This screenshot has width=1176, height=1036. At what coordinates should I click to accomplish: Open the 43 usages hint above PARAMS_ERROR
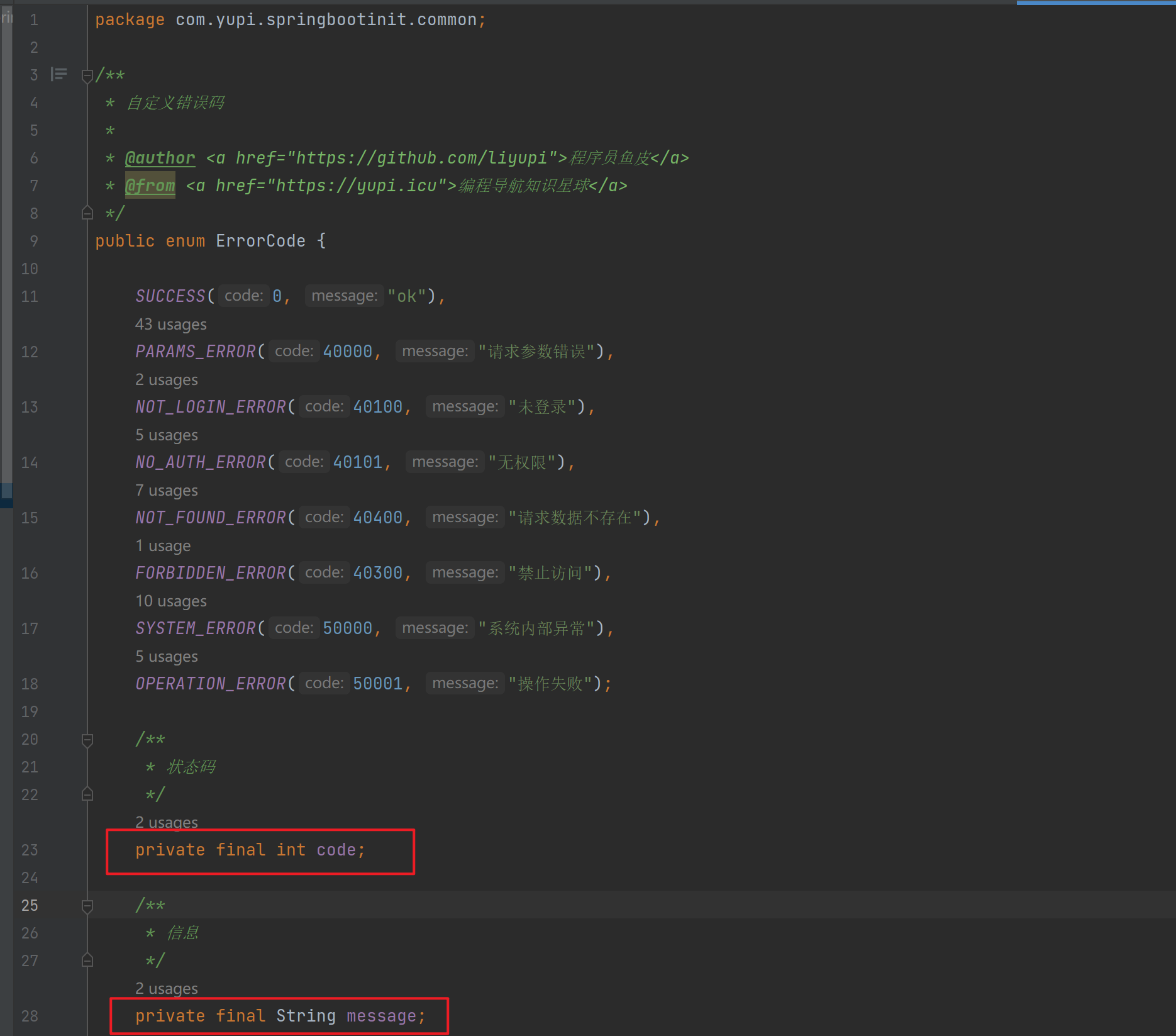(x=170, y=325)
